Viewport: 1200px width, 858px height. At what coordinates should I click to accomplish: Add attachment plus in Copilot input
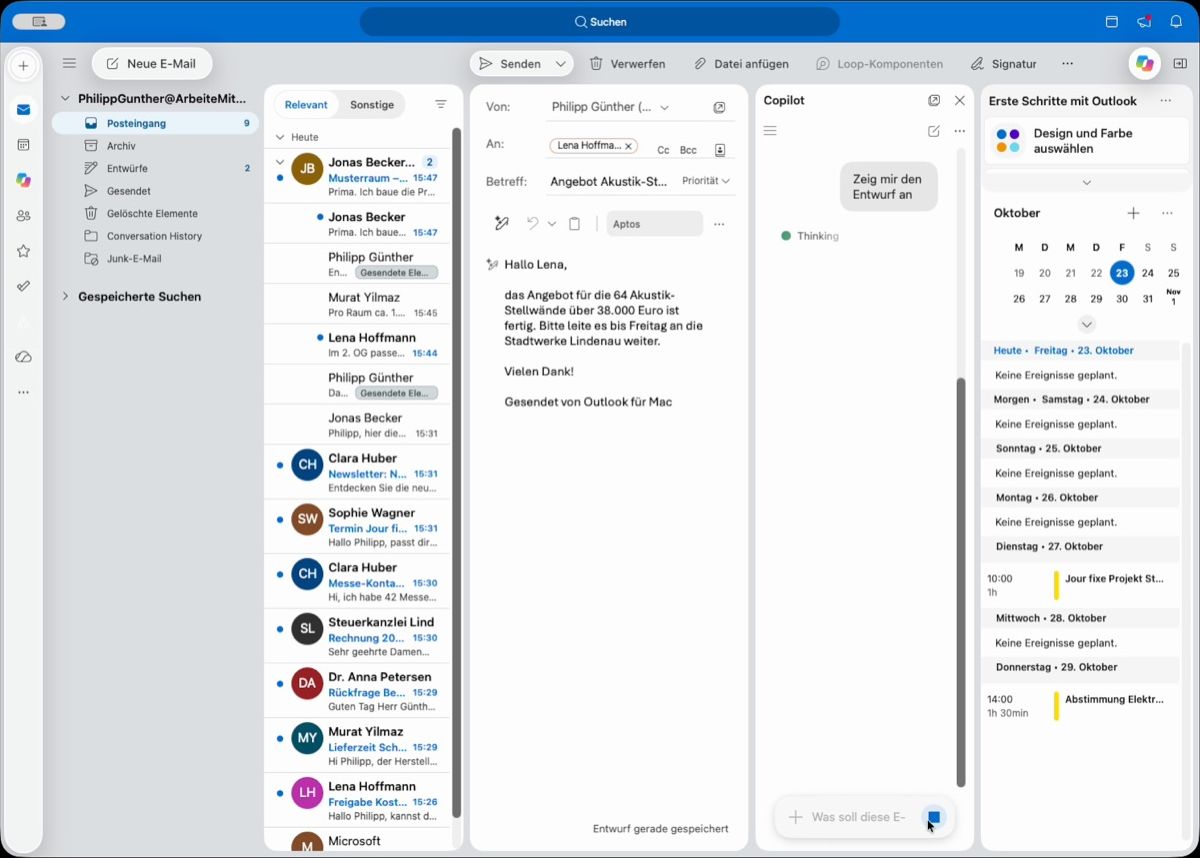tap(795, 817)
